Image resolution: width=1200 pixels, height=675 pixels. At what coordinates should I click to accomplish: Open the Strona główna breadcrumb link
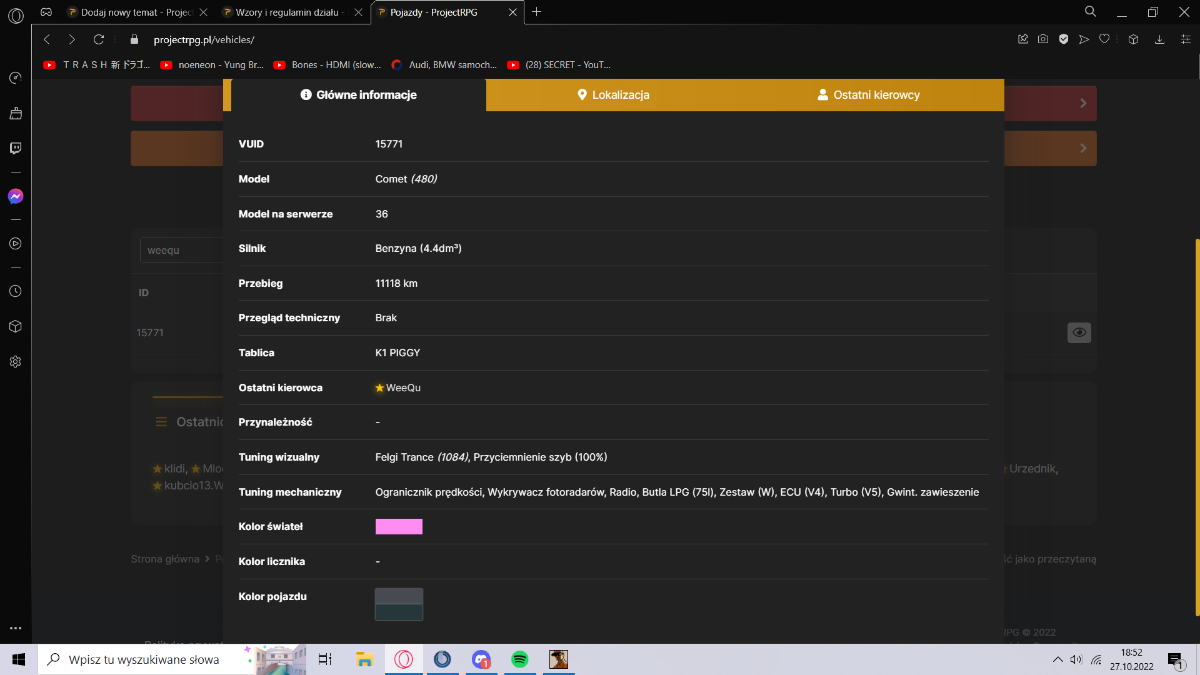(x=165, y=559)
